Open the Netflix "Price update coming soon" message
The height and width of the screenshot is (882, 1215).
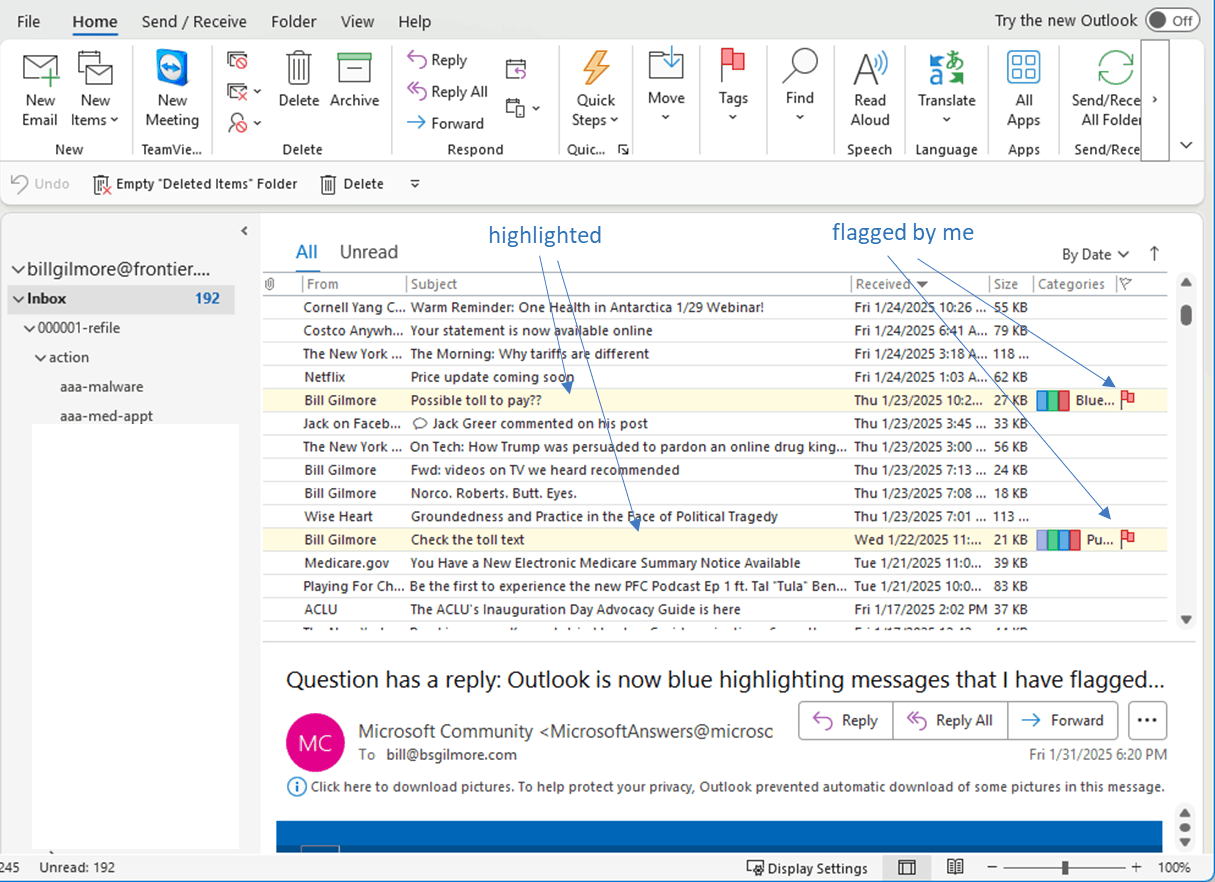tap(715, 377)
